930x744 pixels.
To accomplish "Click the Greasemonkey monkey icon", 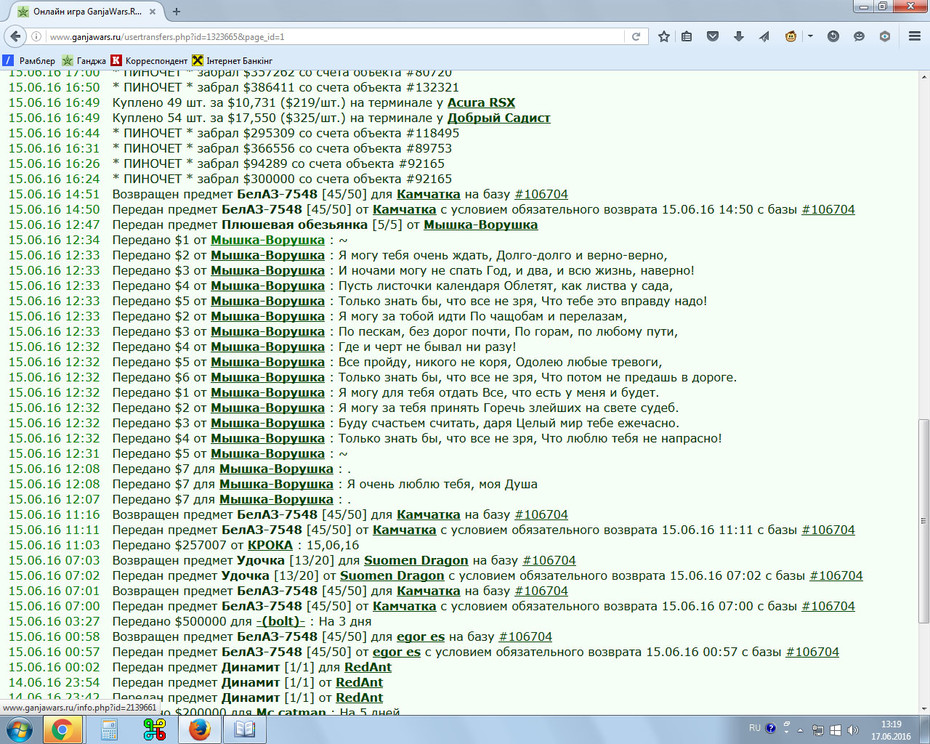I will pos(791,37).
